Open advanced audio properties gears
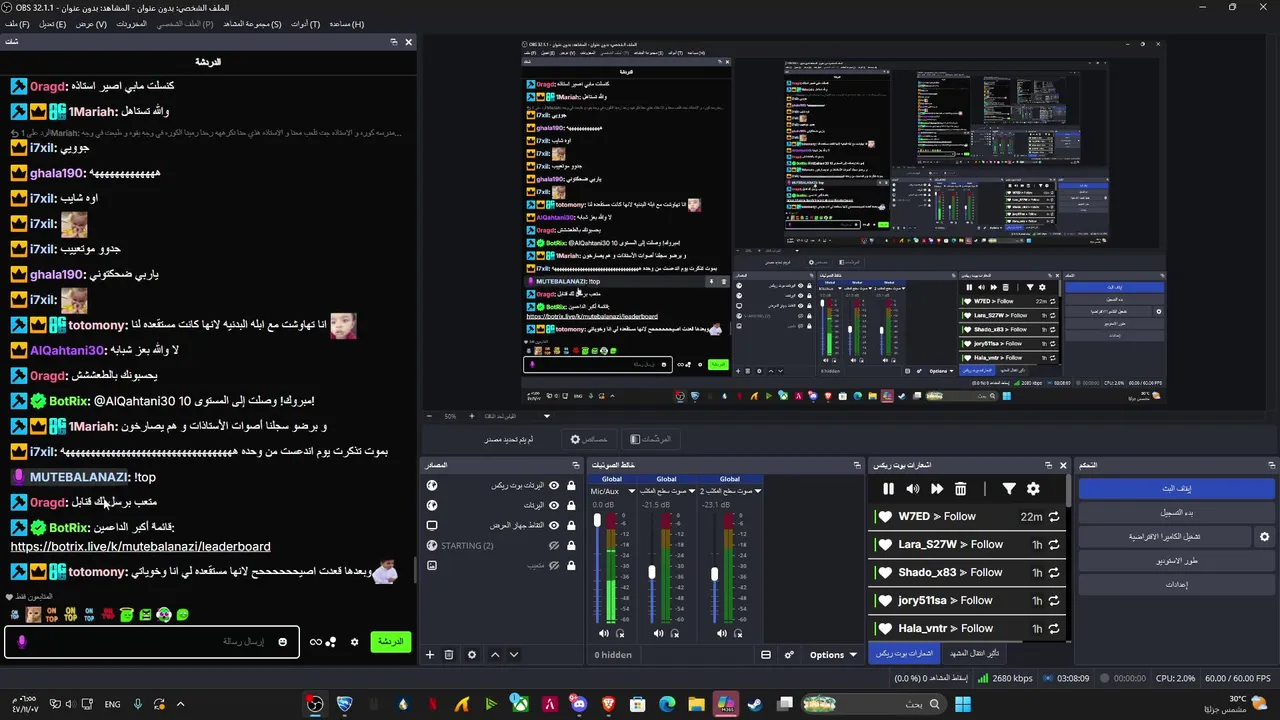The image size is (1280, 720). (789, 655)
